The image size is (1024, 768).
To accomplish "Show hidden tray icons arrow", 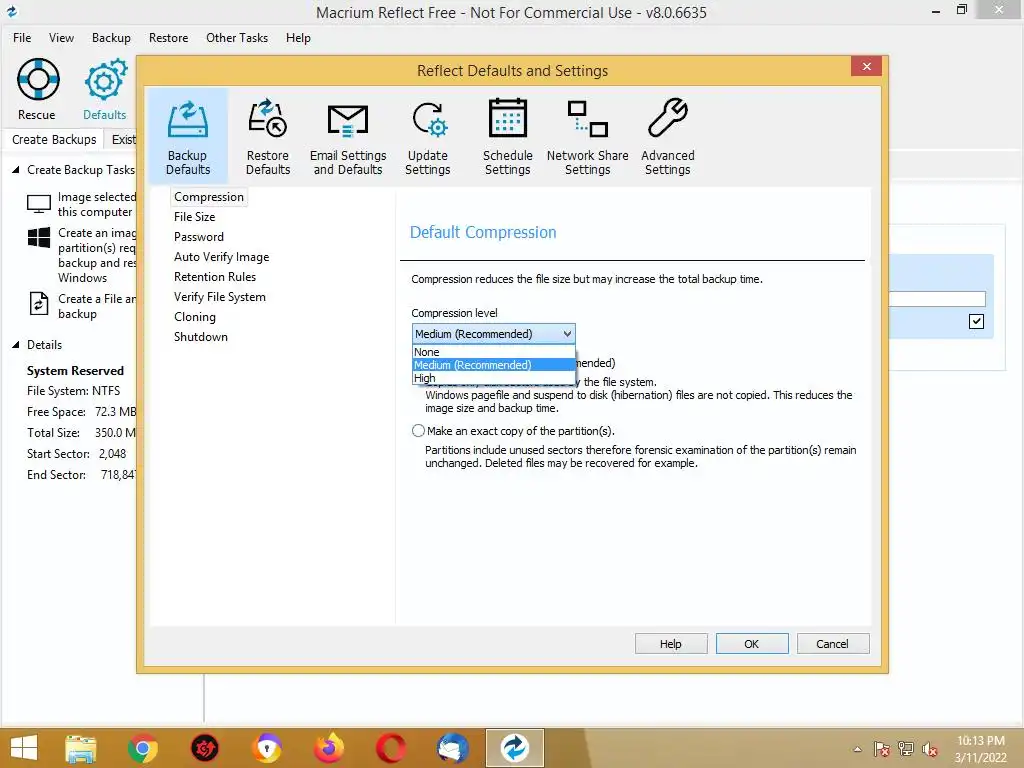I will 857,749.
